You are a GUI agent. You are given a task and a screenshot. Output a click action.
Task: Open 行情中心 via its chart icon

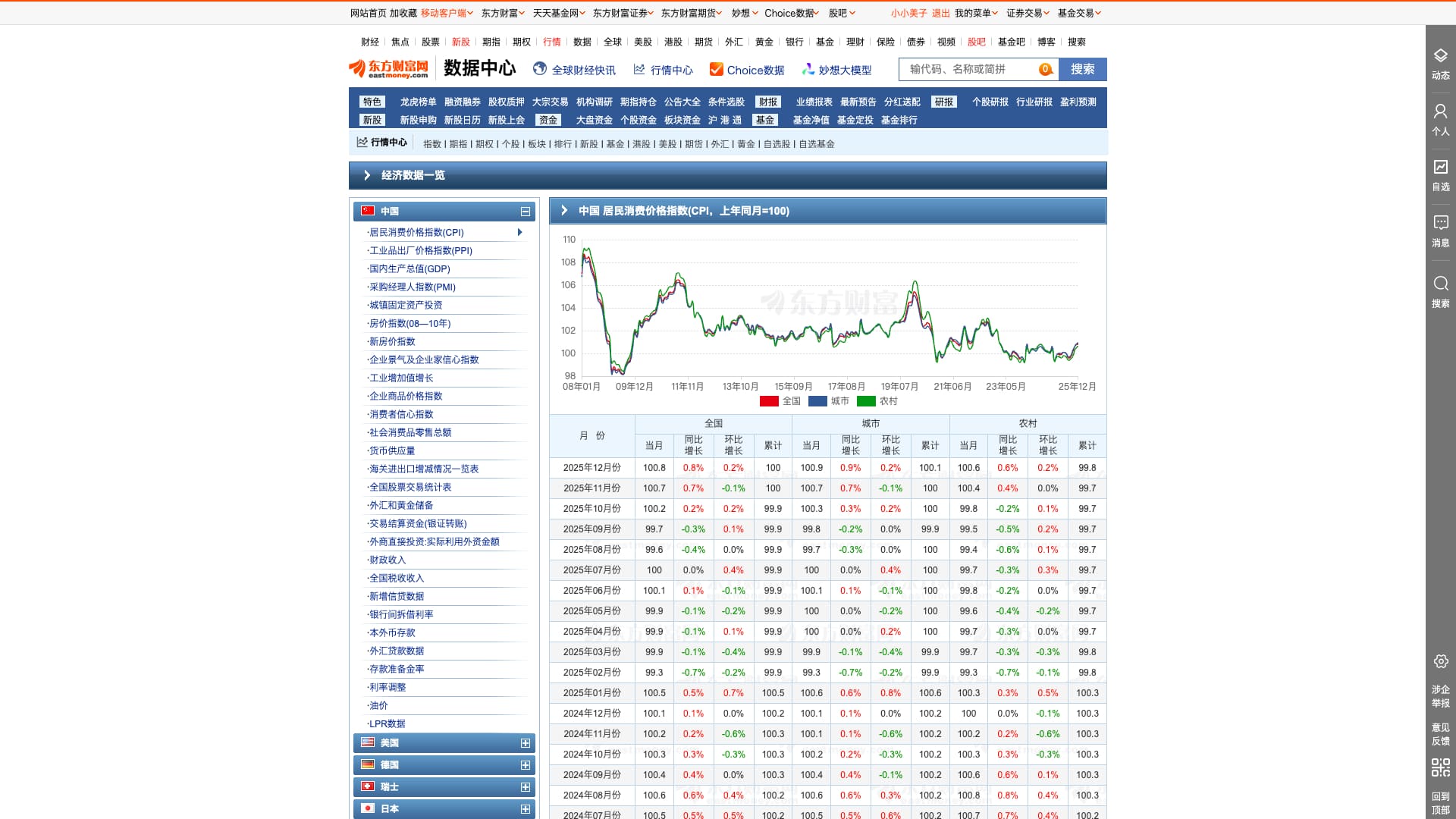pos(639,69)
